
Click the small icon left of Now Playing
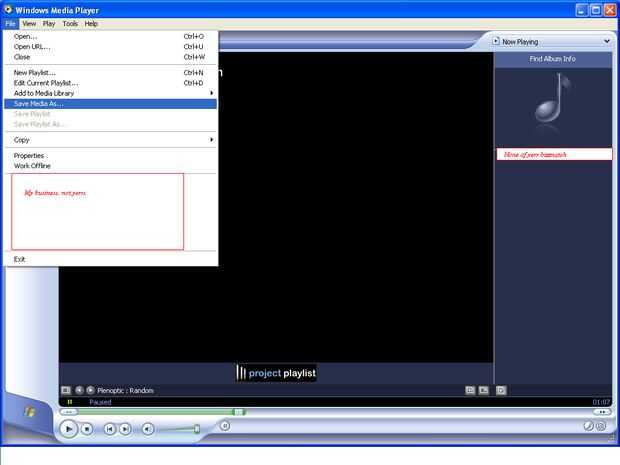496,41
